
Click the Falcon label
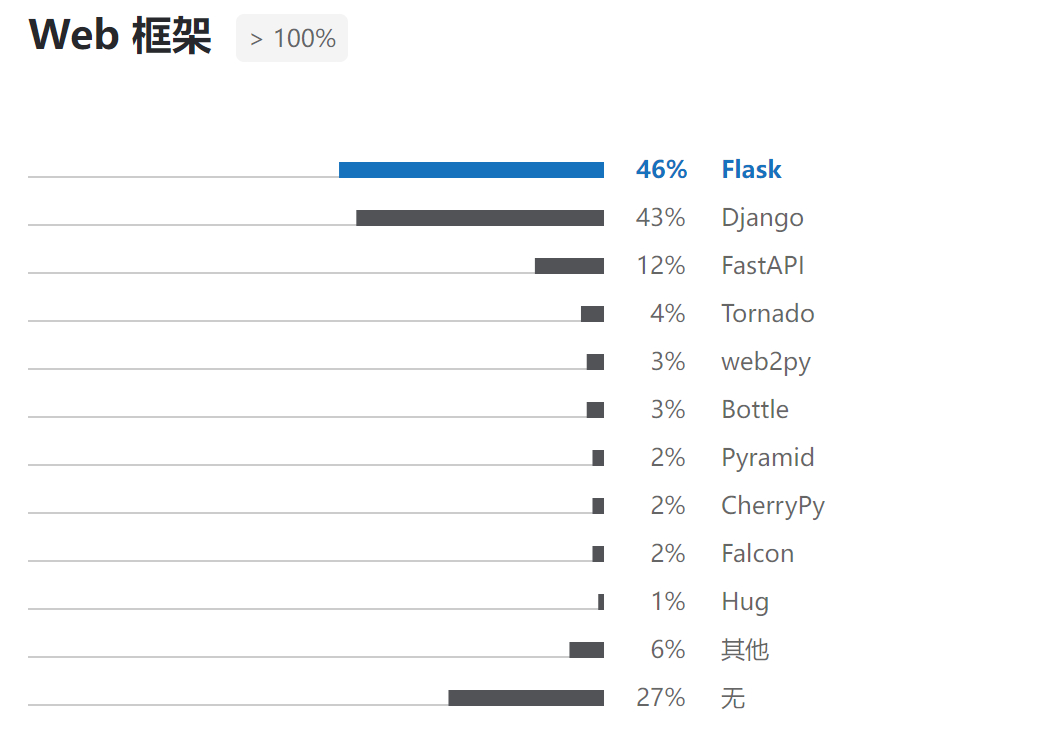click(x=757, y=554)
